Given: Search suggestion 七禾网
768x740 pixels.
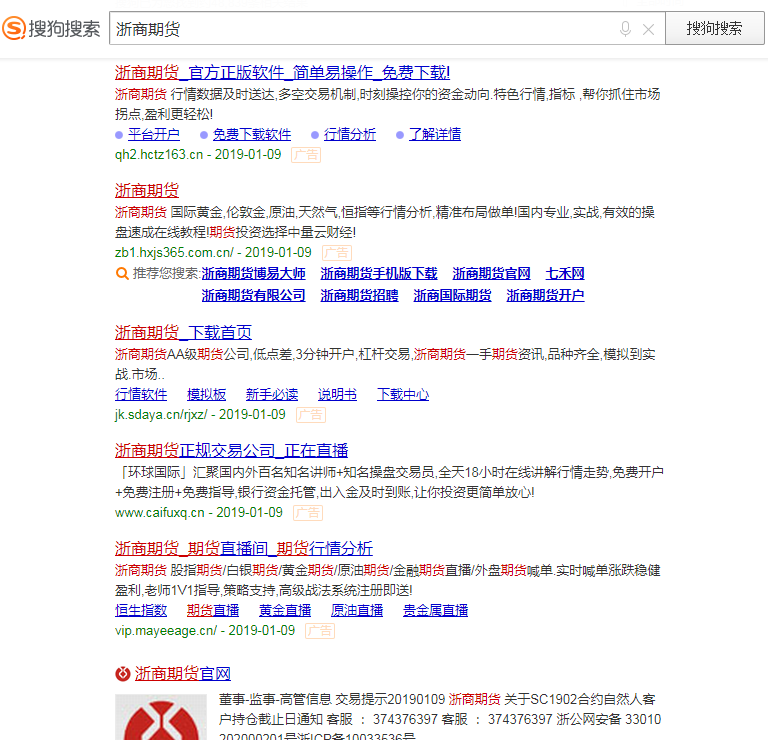Looking at the screenshot, I should click(x=565, y=273).
